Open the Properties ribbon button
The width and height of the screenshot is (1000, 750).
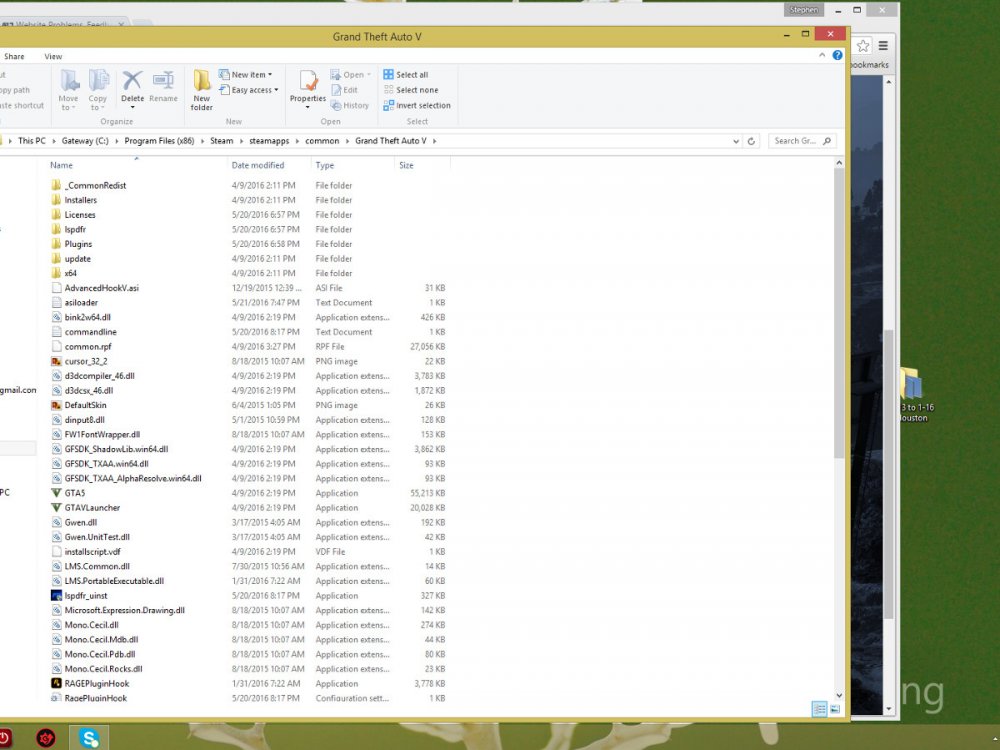click(x=308, y=88)
